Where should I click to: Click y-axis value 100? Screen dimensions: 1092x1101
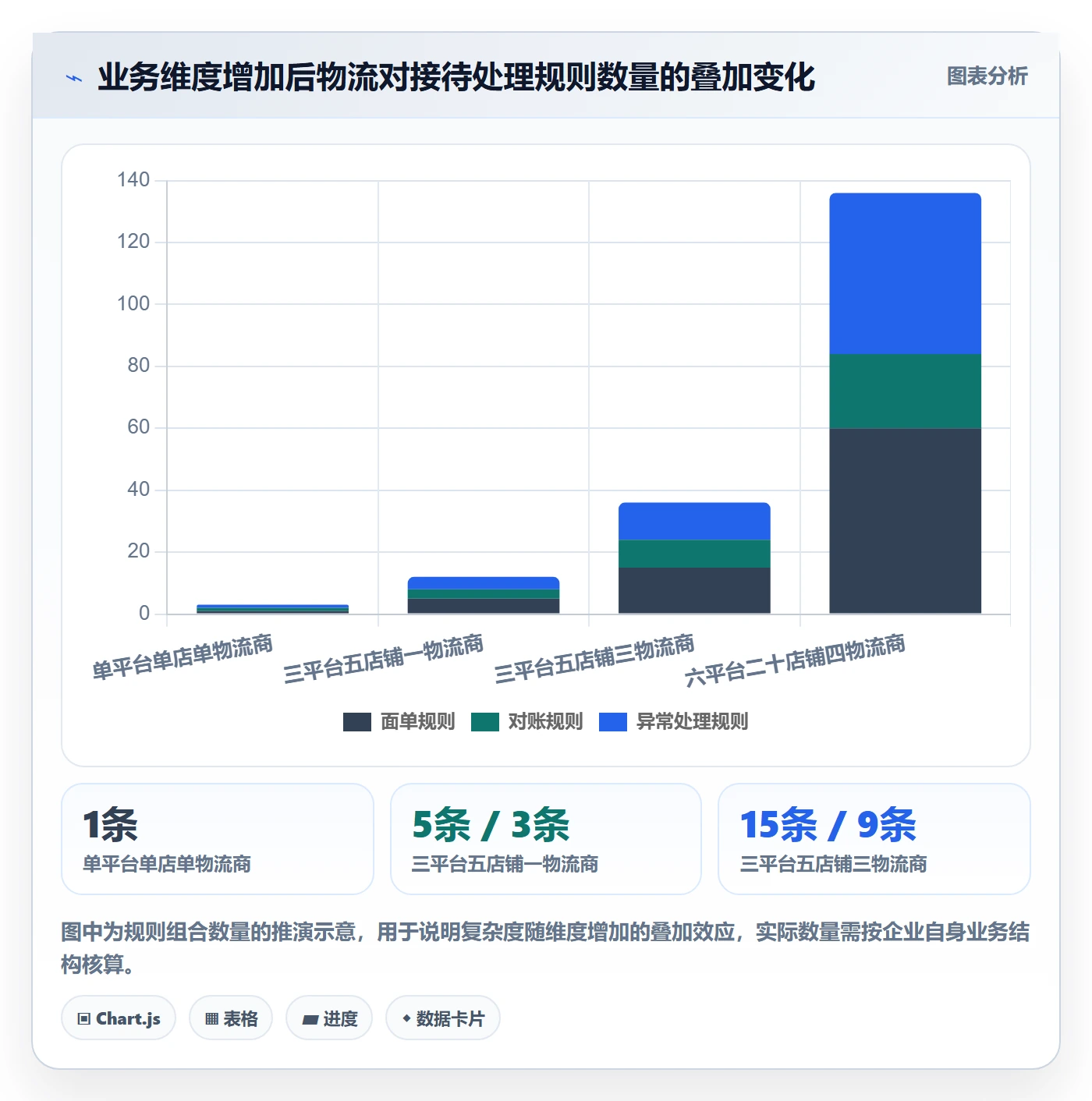tap(133, 304)
